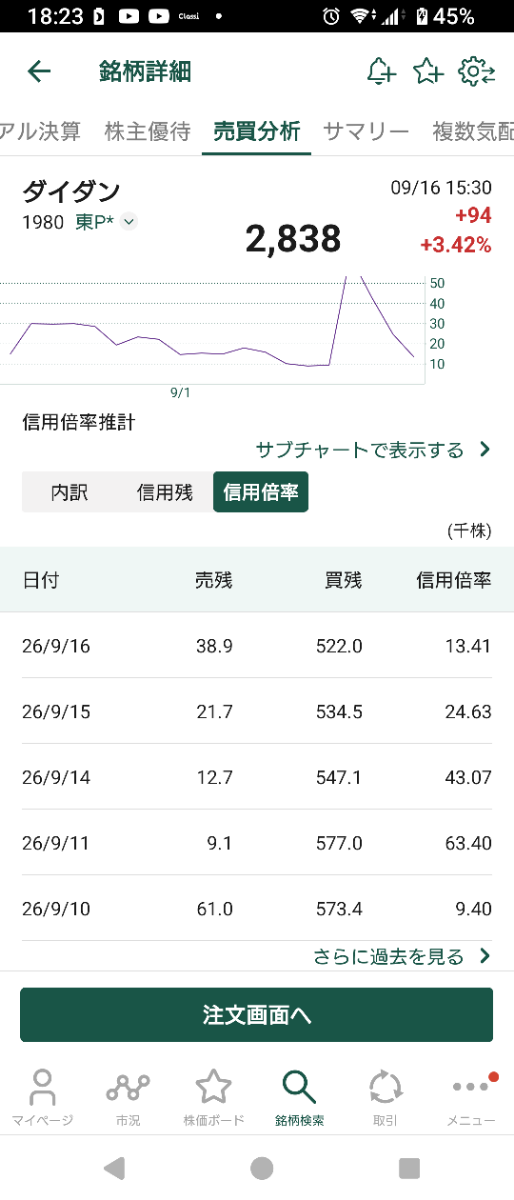
Task: Tap the +3.42% change percentage
Action: point(456,244)
